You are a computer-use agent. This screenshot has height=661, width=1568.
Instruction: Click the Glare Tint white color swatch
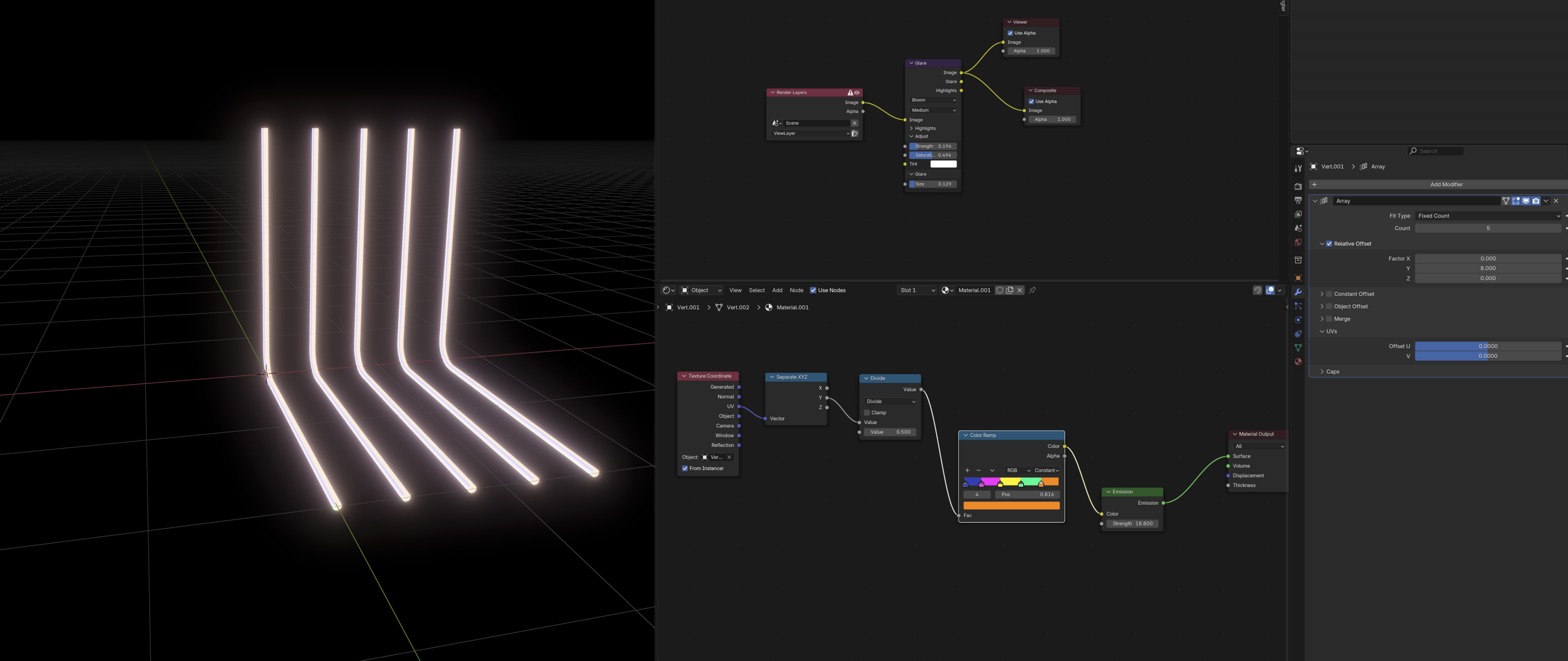coord(943,164)
